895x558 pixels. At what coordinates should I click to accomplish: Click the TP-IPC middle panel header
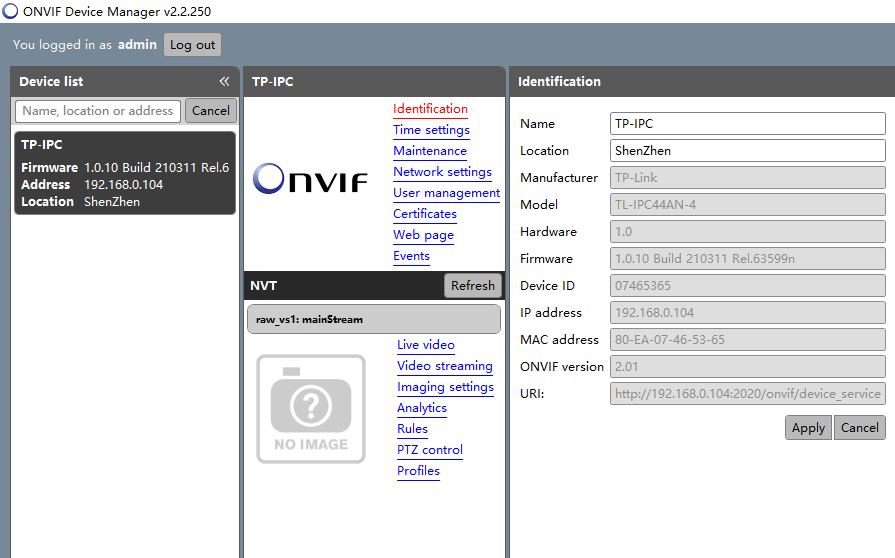point(374,82)
